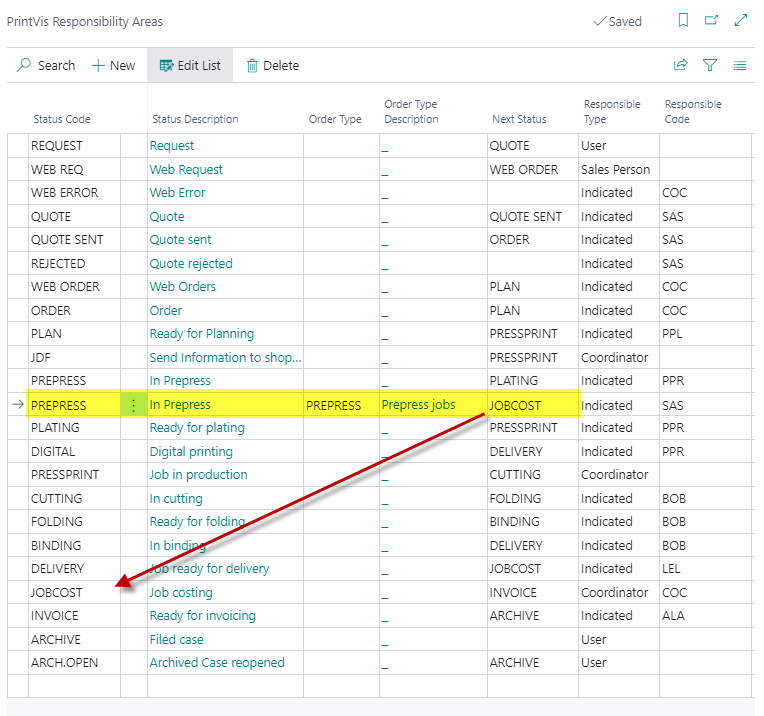The width and height of the screenshot is (764, 716).
Task: Expand page to full screen arrows icon
Action: coord(740,21)
